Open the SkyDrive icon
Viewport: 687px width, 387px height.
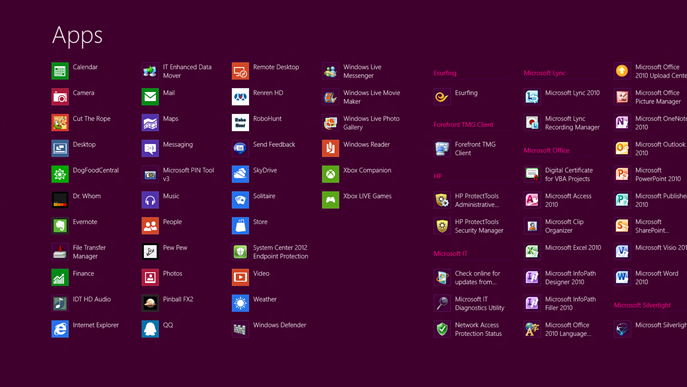click(241, 174)
